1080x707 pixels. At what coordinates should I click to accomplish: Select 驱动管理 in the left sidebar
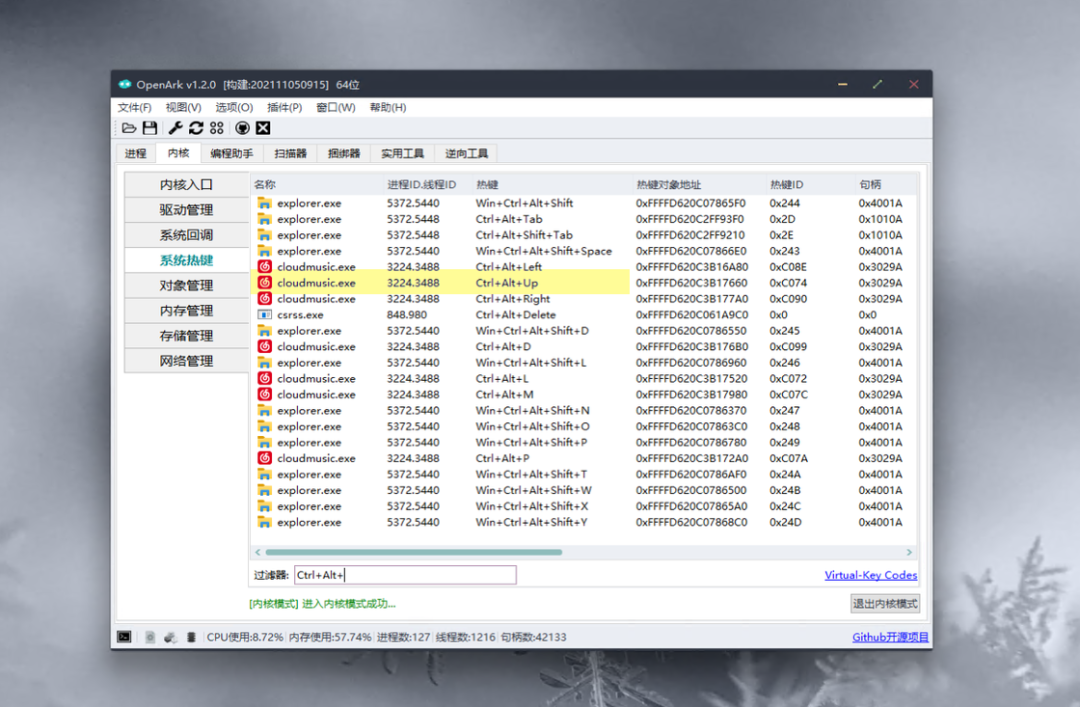click(186, 210)
